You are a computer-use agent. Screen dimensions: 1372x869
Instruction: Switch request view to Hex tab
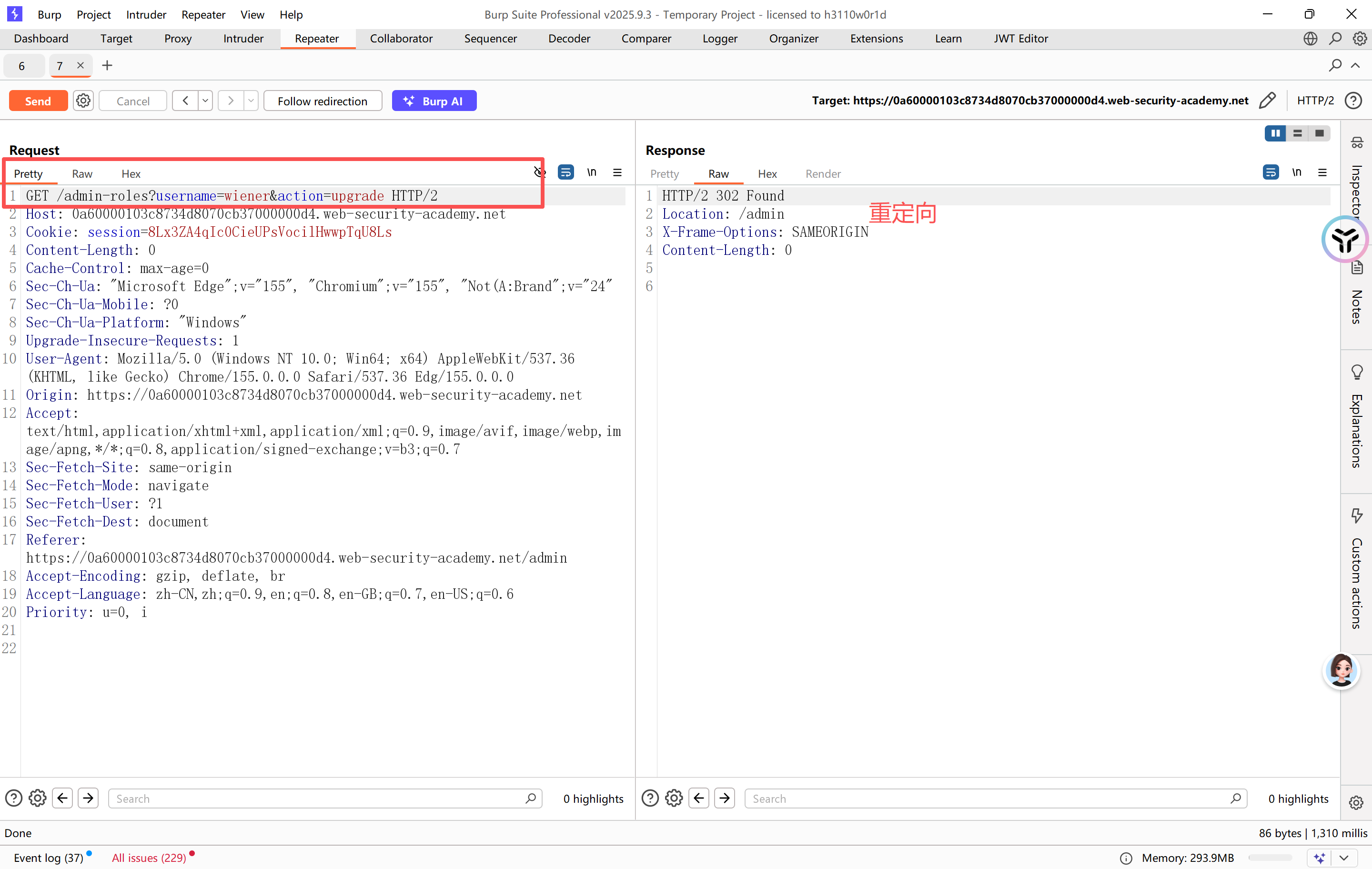point(131,174)
